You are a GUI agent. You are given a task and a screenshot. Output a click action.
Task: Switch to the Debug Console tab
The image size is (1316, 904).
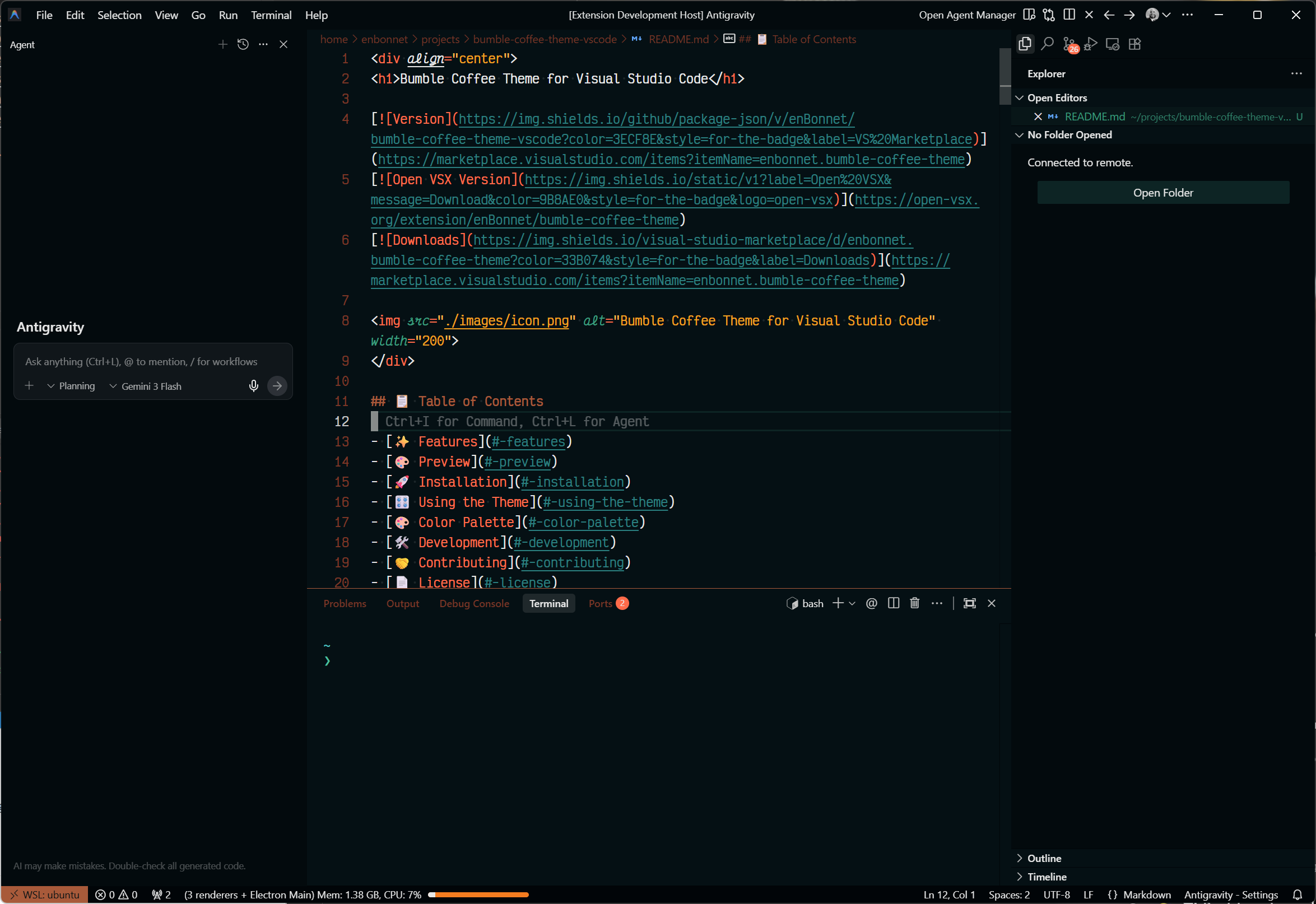point(474,603)
